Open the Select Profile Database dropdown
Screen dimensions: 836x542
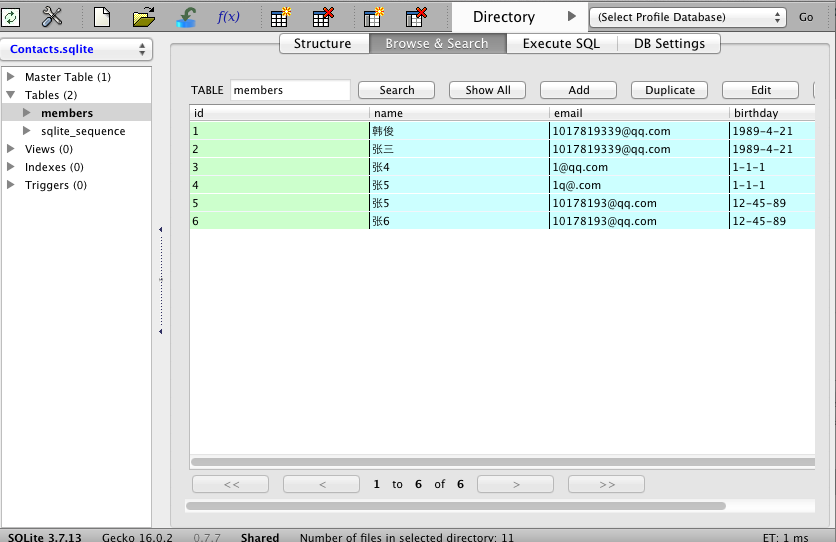pos(688,17)
